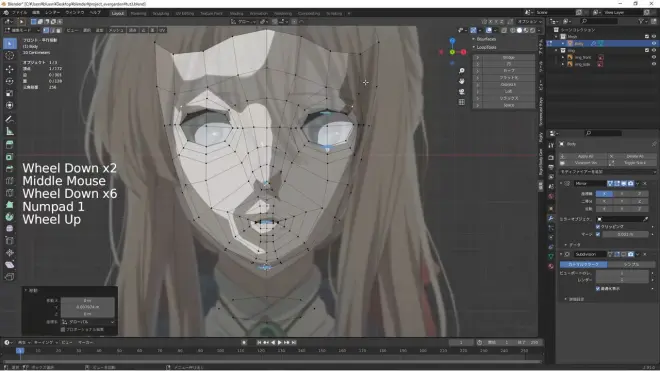Select the Poly Build tool

click(x=10, y=205)
